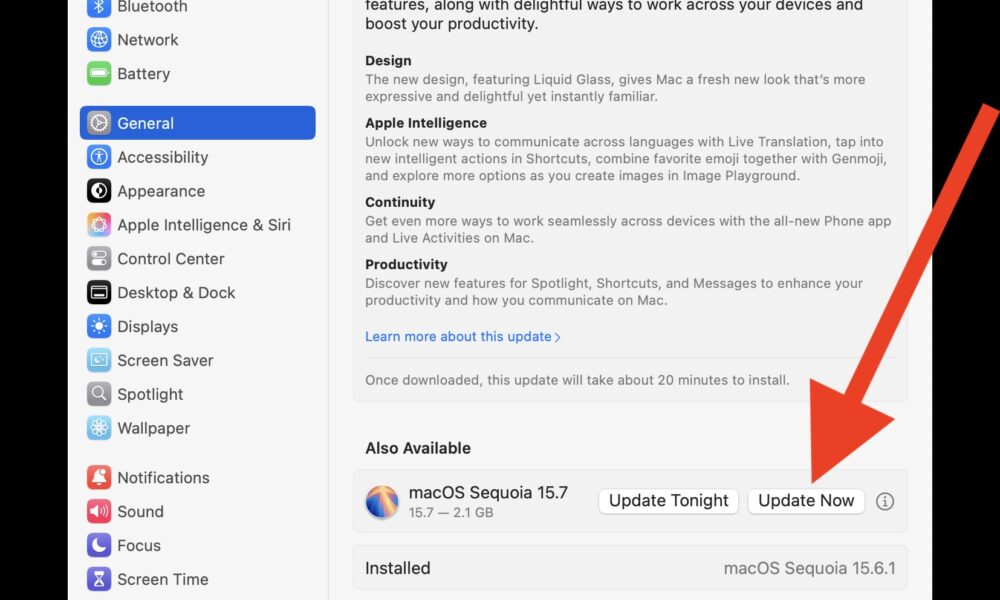Viewport: 1000px width, 600px height.
Task: Click the Update Tonight button
Action: pos(668,502)
